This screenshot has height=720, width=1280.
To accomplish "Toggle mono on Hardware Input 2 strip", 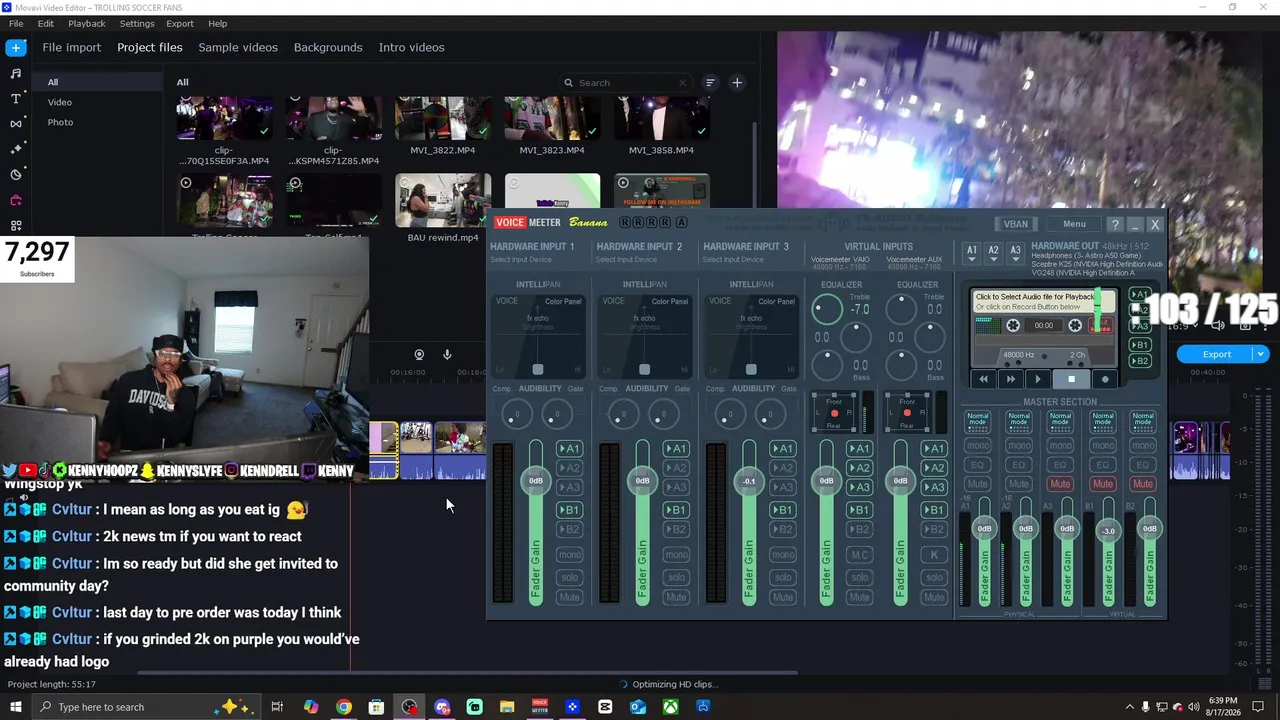I will click(x=676, y=555).
